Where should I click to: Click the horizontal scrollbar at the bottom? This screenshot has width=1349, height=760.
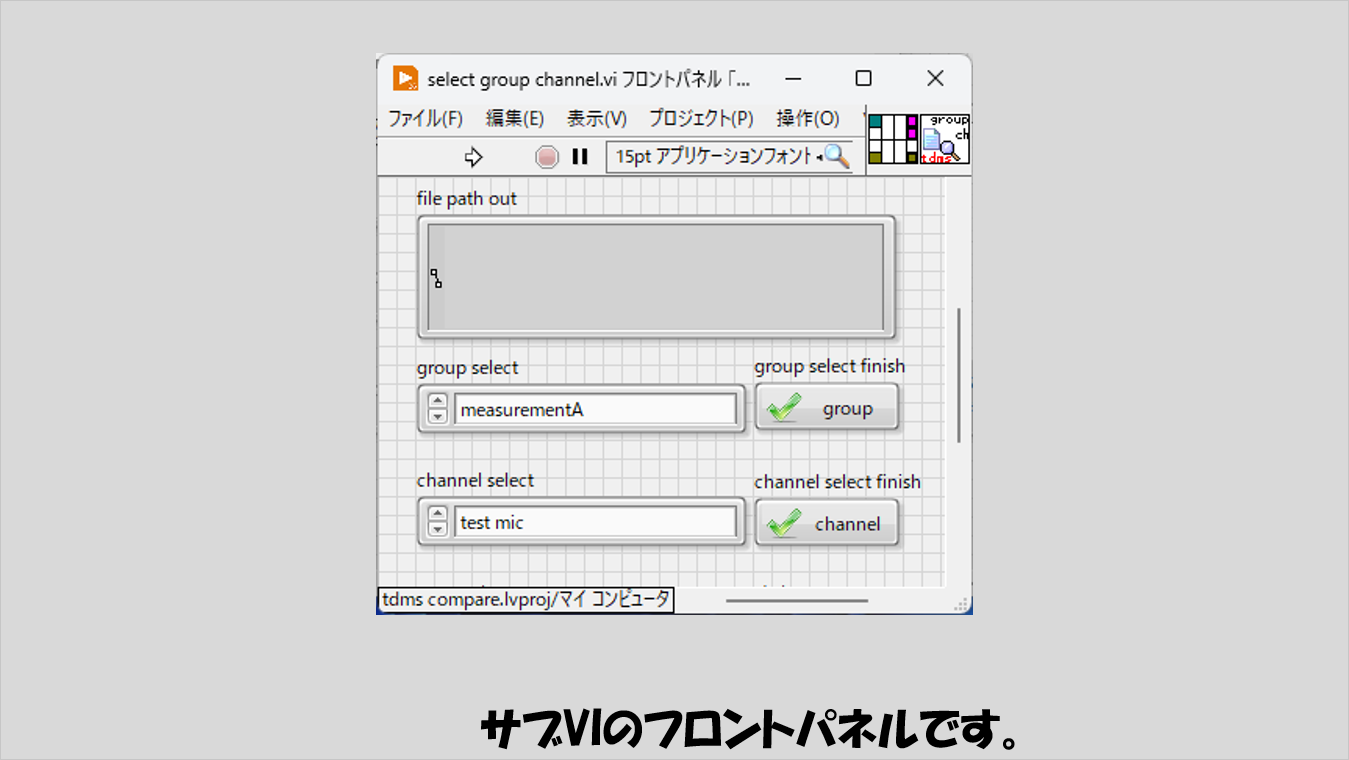[797, 600]
